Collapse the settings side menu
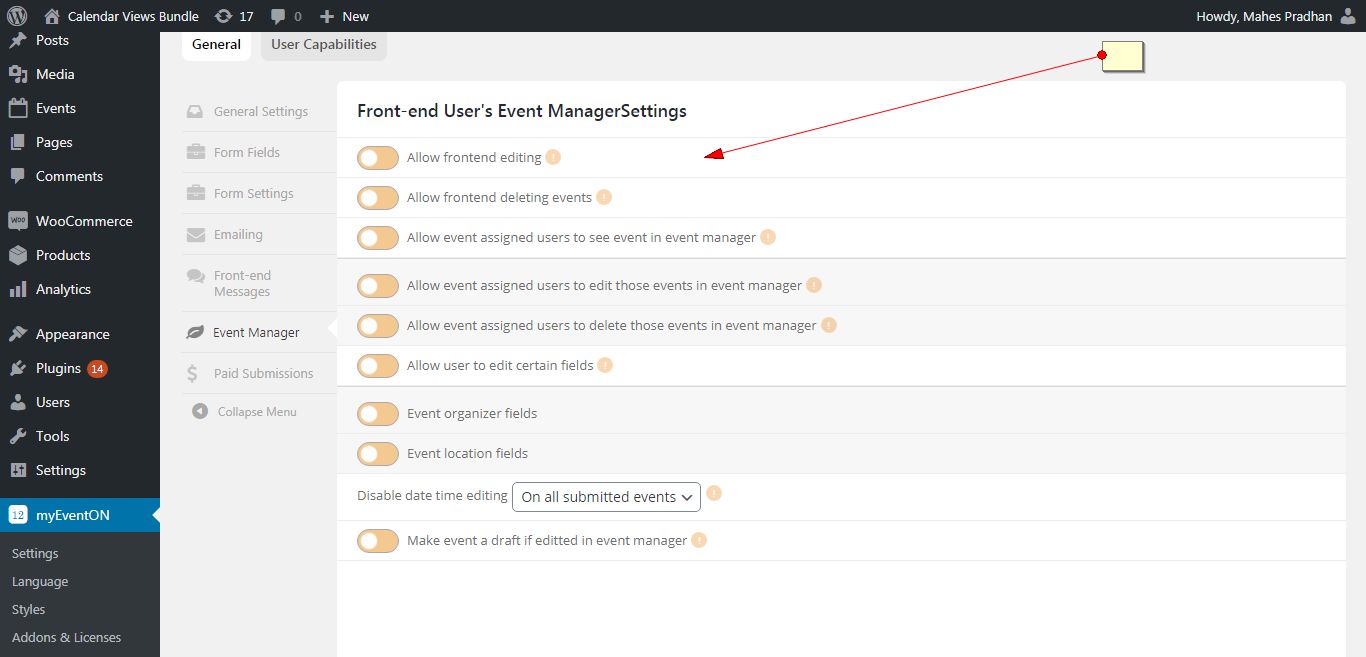This screenshot has width=1366, height=657. [246, 412]
